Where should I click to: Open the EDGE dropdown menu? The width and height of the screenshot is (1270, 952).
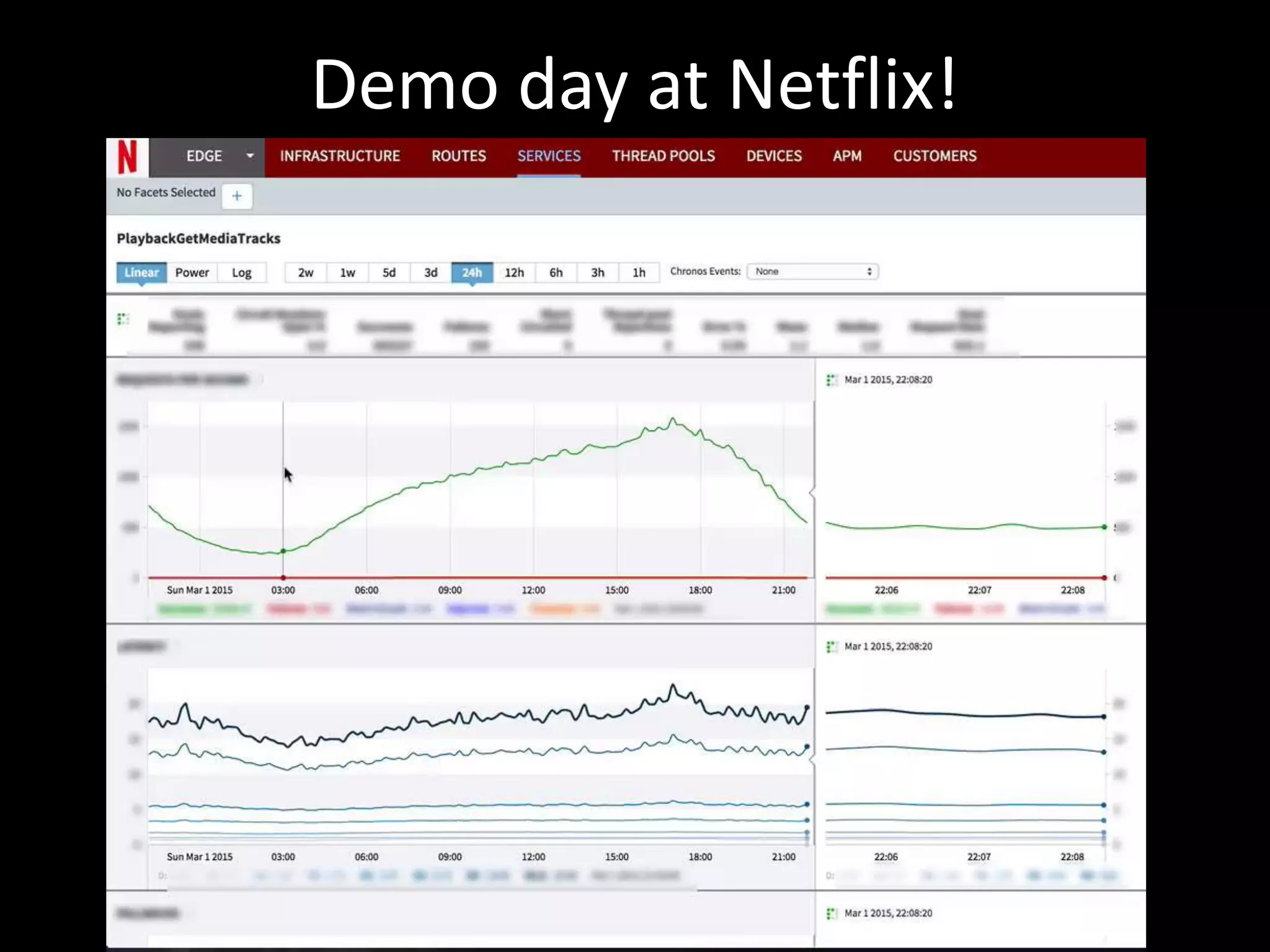point(249,156)
